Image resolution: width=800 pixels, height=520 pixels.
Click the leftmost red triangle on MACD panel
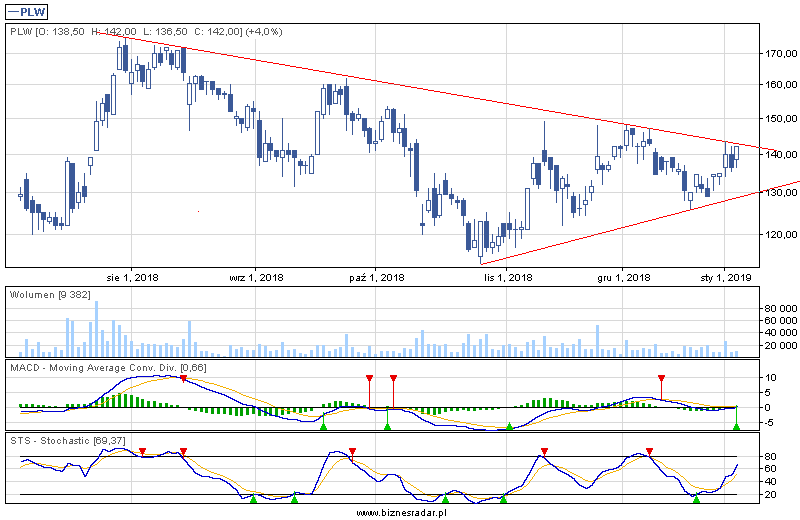click(183, 378)
